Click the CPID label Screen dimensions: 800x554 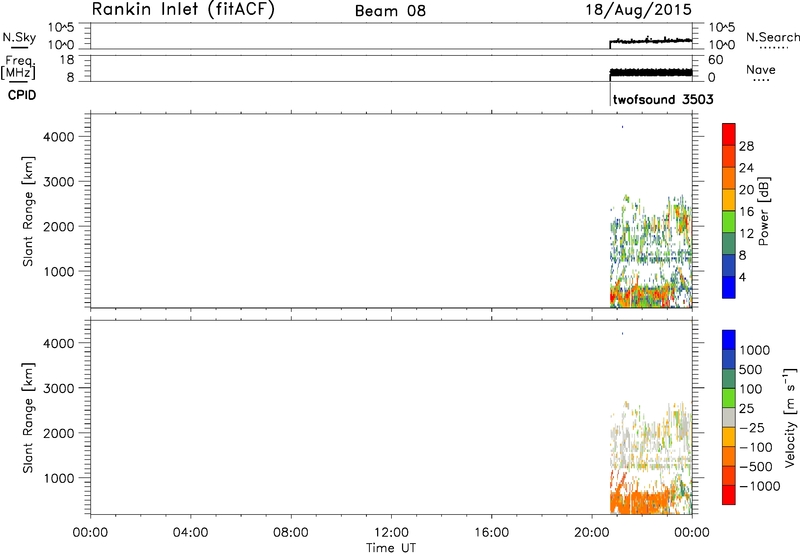(22, 95)
